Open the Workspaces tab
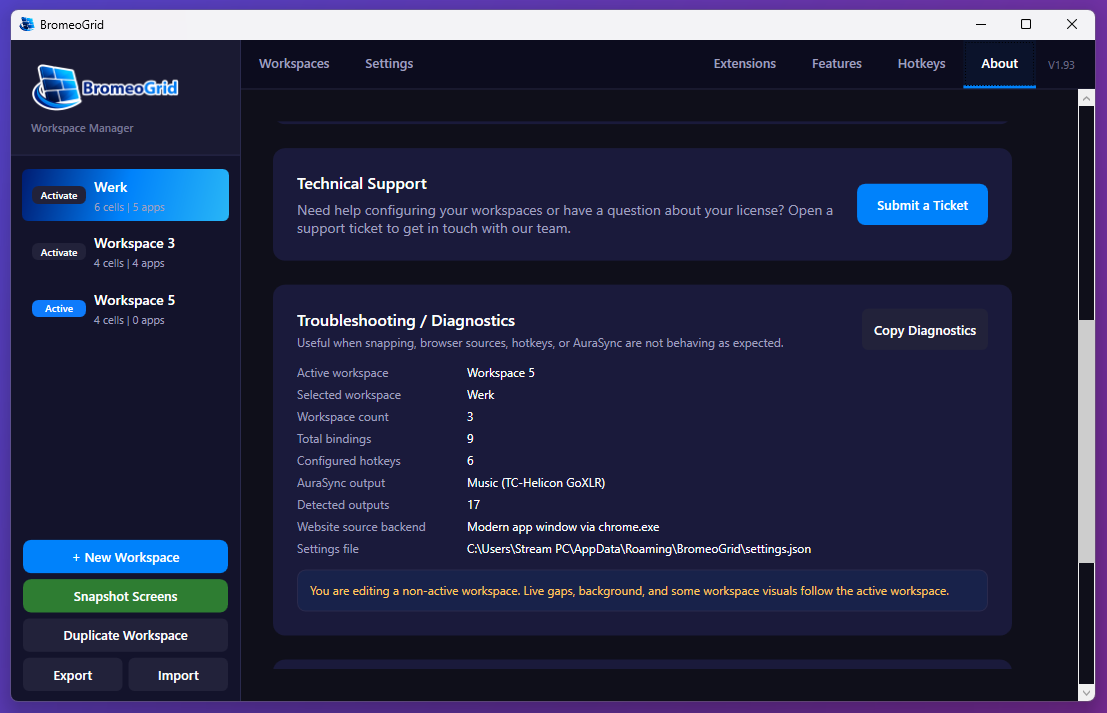Screen dimensions: 1107x713 294,64
